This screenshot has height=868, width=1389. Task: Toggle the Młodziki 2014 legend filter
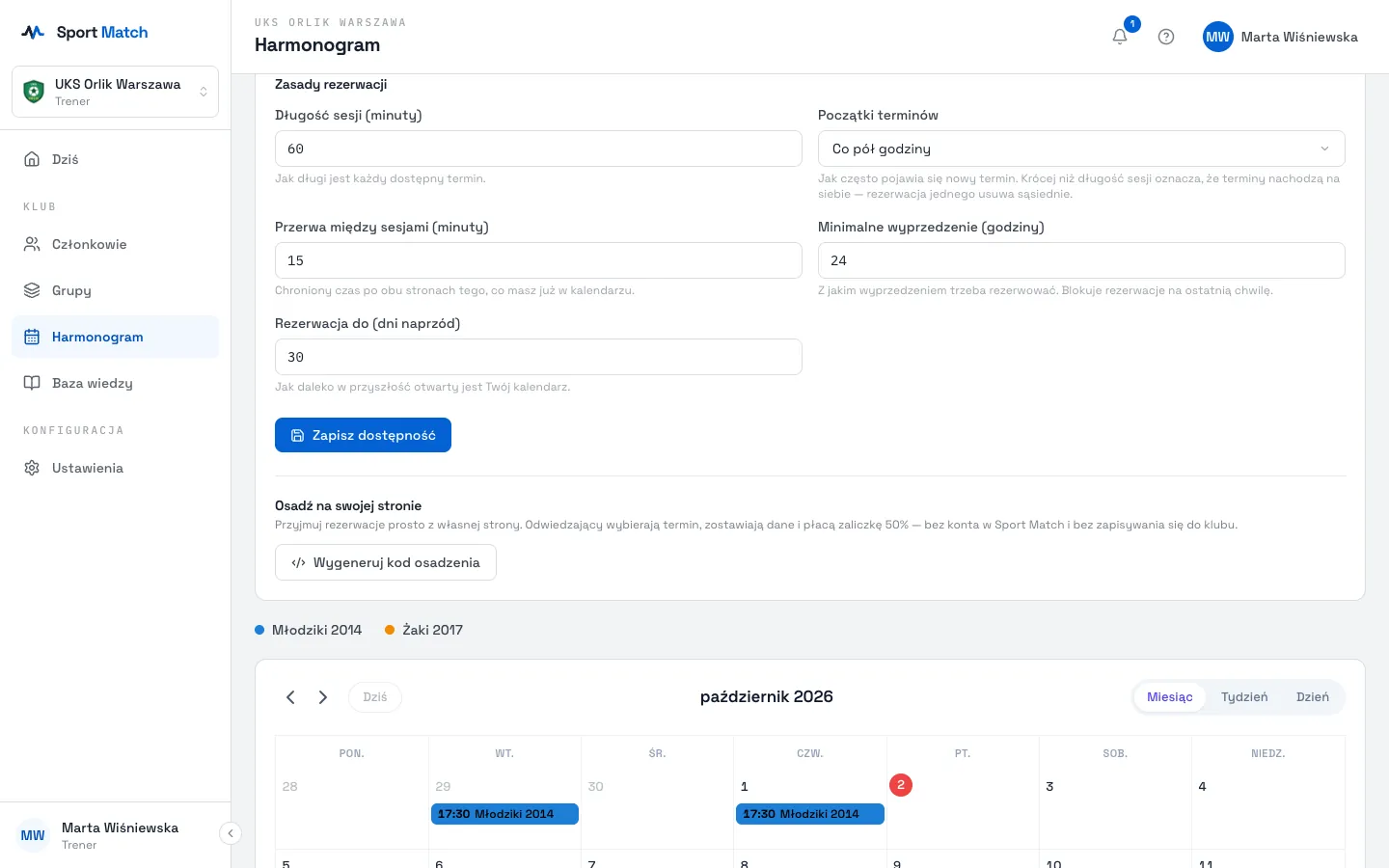click(x=309, y=630)
